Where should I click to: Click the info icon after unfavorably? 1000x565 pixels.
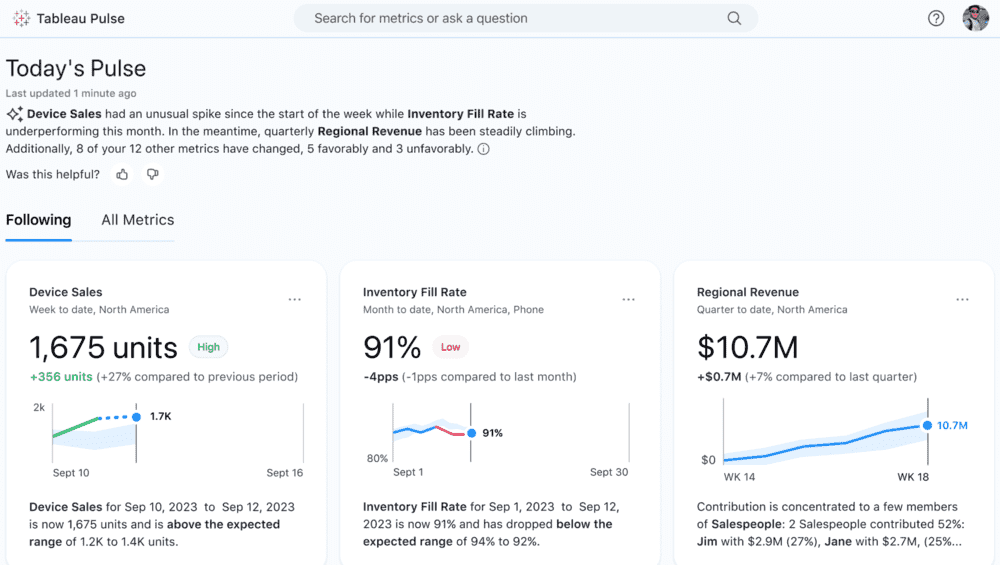click(x=483, y=149)
